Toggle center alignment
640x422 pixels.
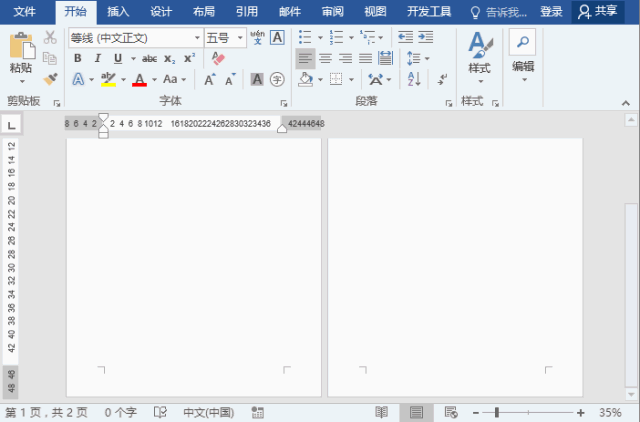pyautogui.click(x=325, y=58)
